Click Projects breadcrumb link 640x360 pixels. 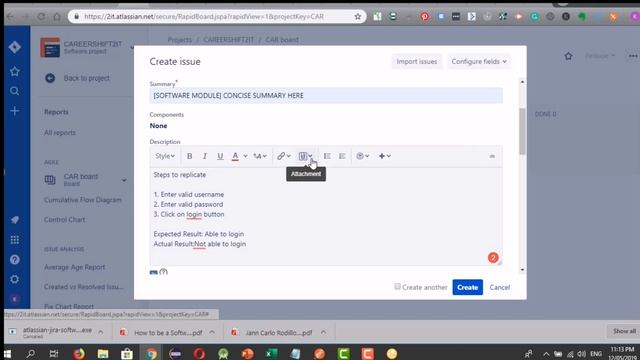[180, 40]
